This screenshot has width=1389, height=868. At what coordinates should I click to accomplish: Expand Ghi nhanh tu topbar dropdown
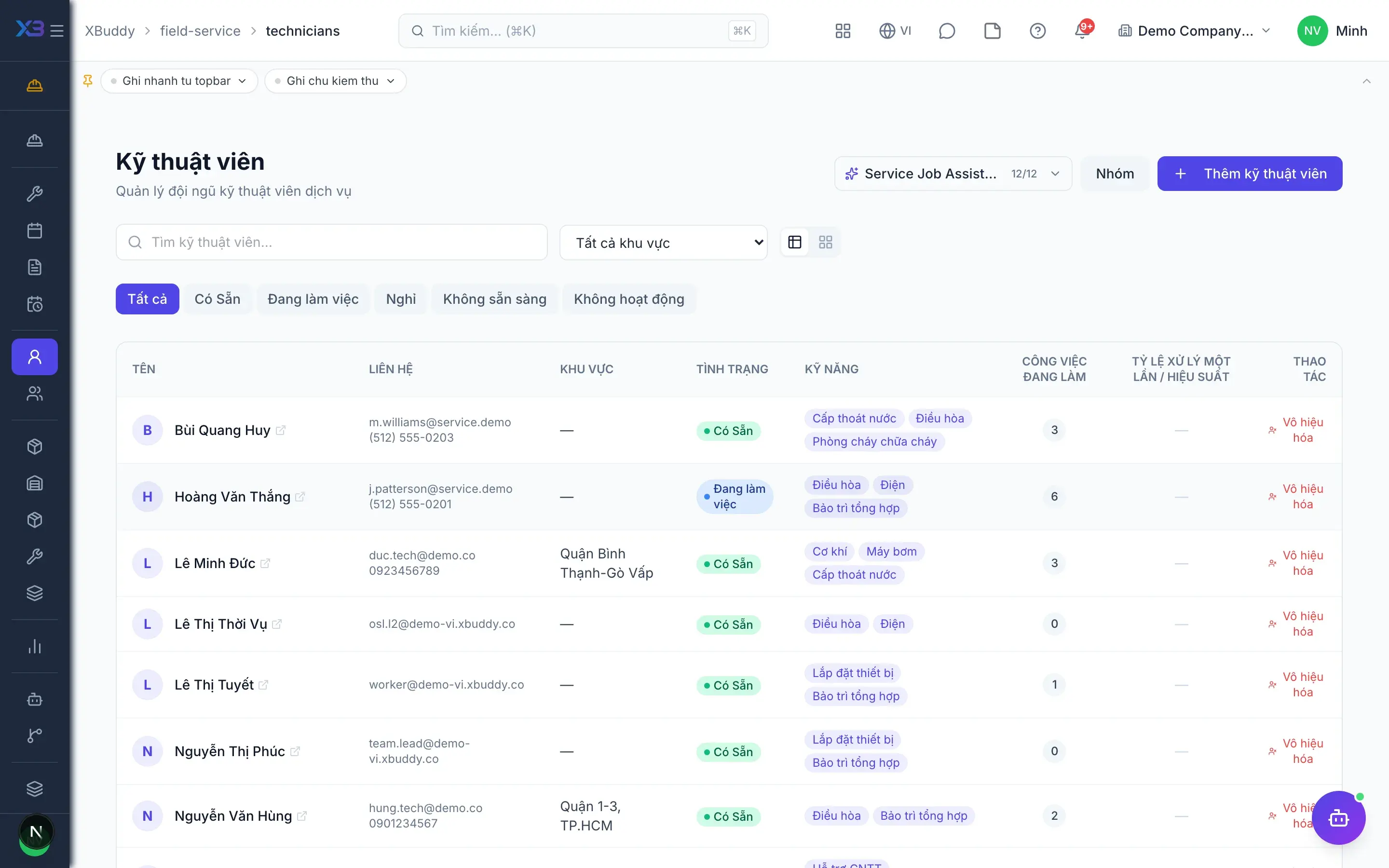coord(179,81)
